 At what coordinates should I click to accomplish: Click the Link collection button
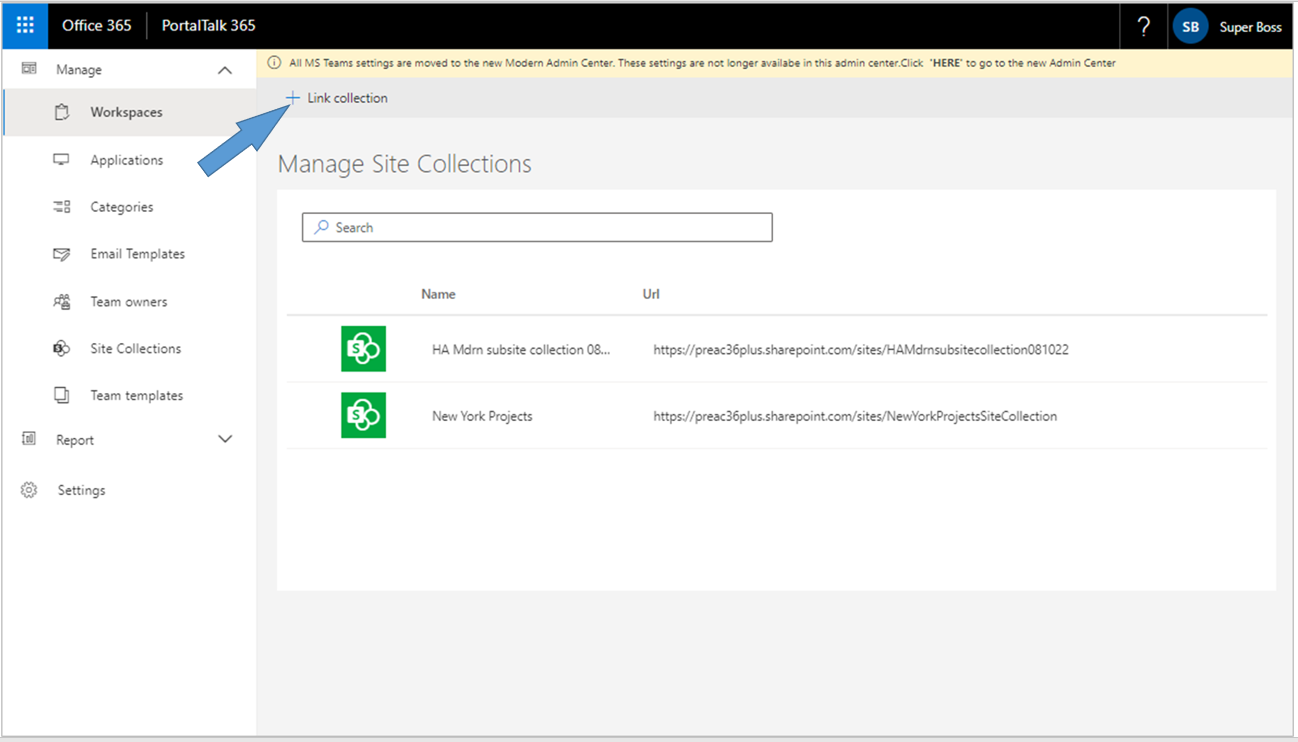coord(346,98)
